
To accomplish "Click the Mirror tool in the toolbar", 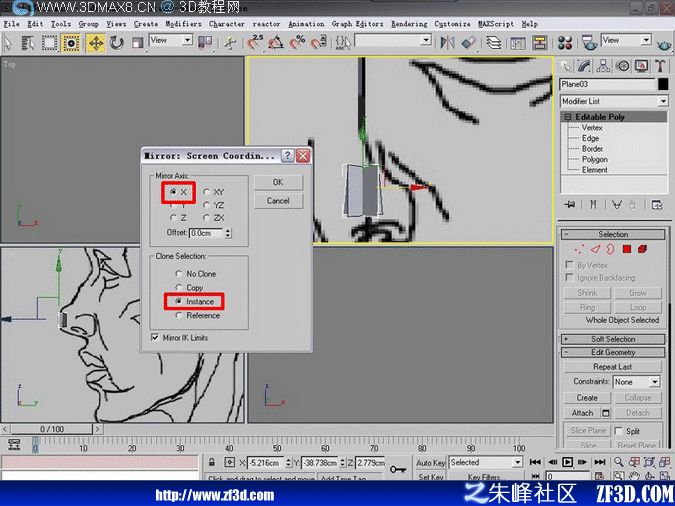I will (448, 42).
